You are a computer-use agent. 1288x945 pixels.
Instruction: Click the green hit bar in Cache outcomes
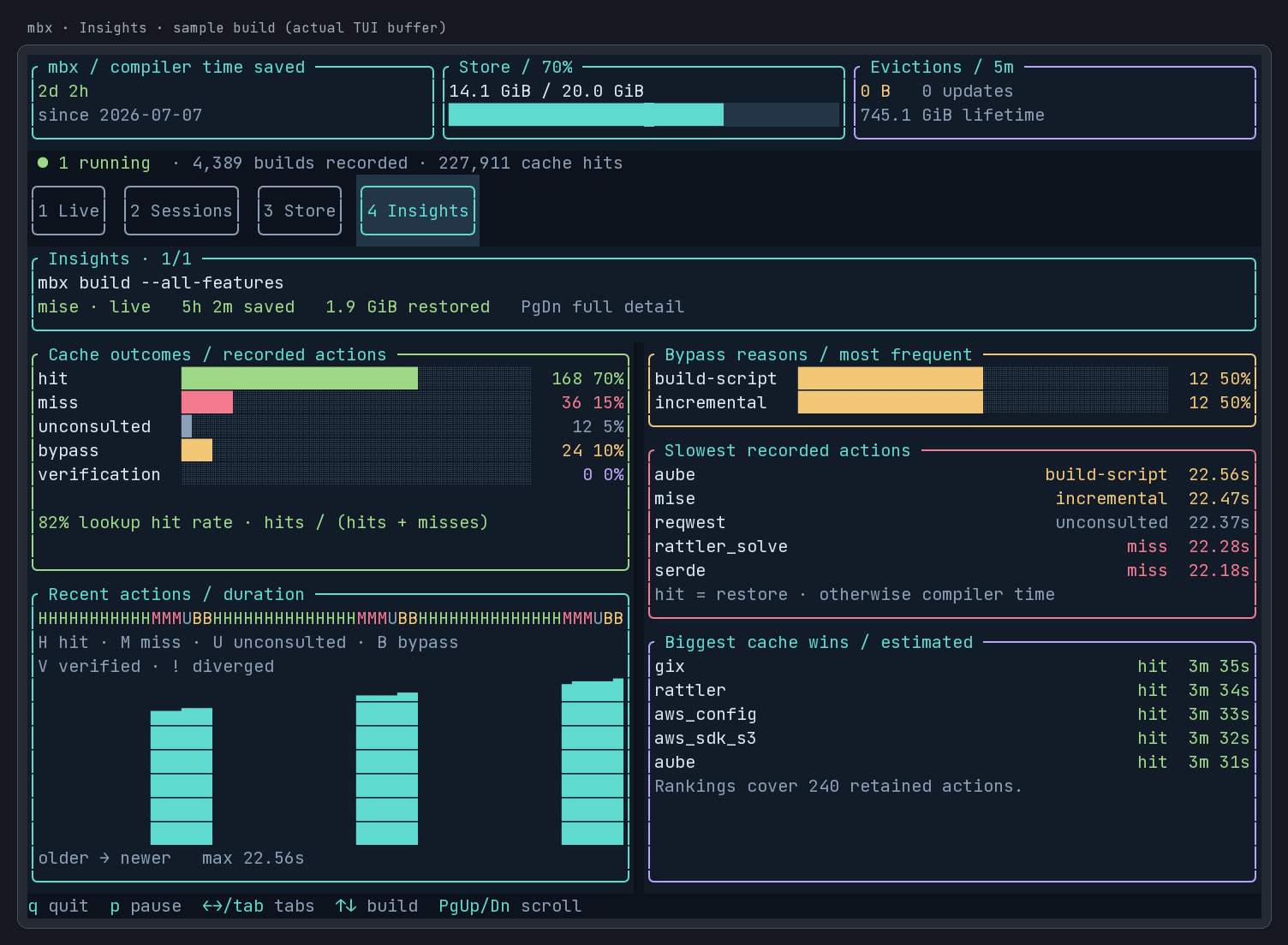(x=300, y=378)
